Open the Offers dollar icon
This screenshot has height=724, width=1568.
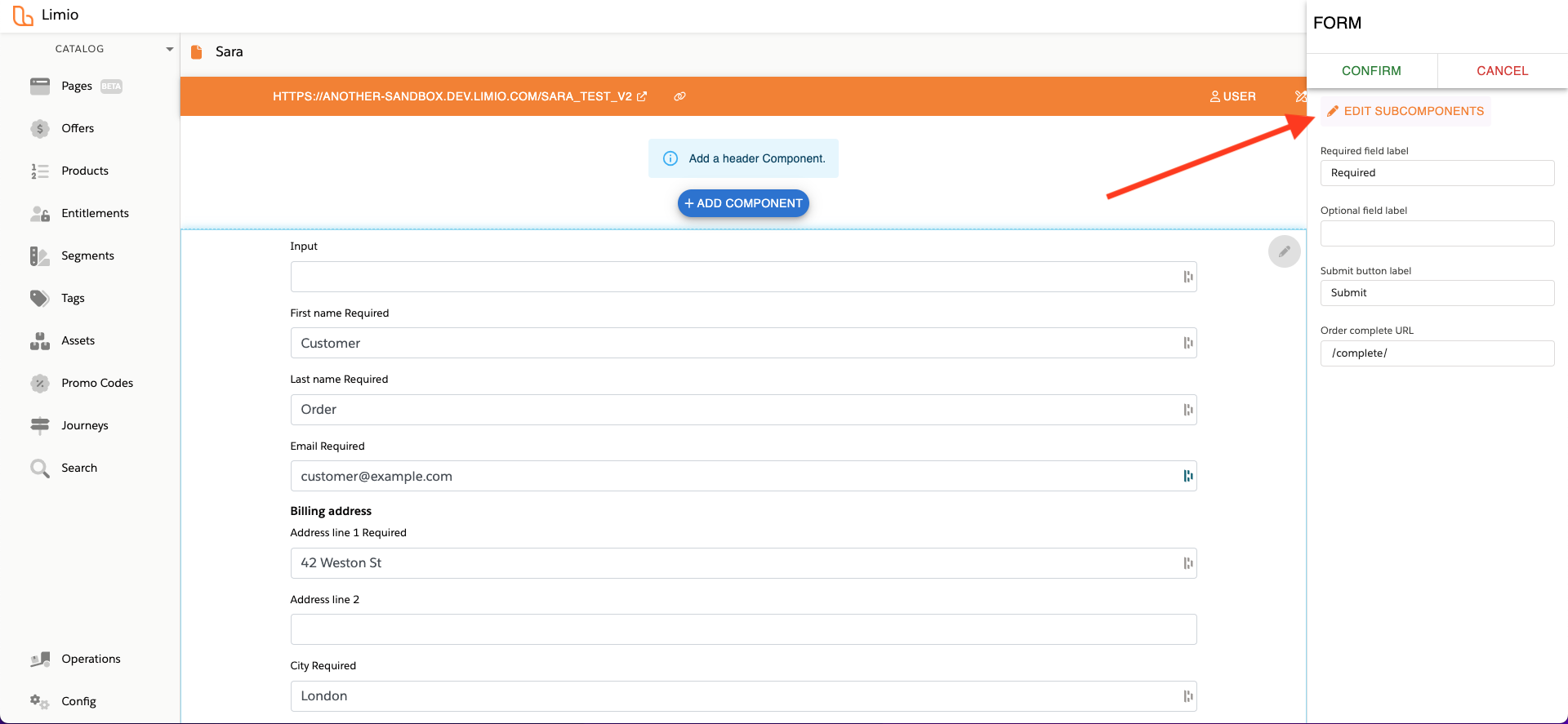pyautogui.click(x=40, y=128)
